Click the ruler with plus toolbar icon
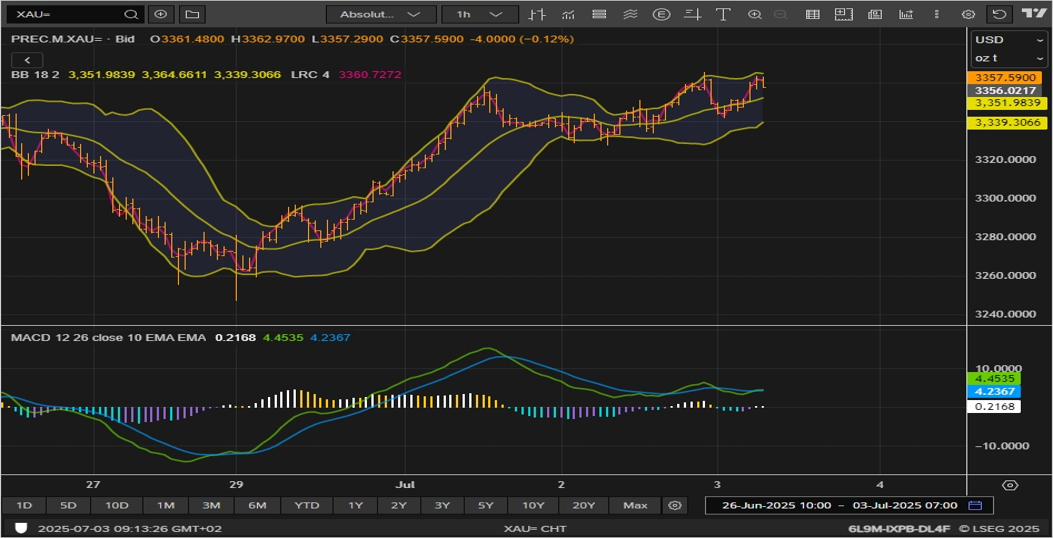 843,14
